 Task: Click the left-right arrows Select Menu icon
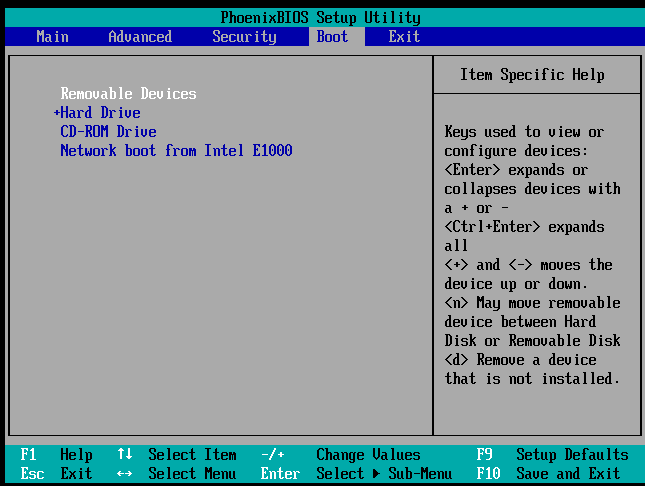(125, 474)
